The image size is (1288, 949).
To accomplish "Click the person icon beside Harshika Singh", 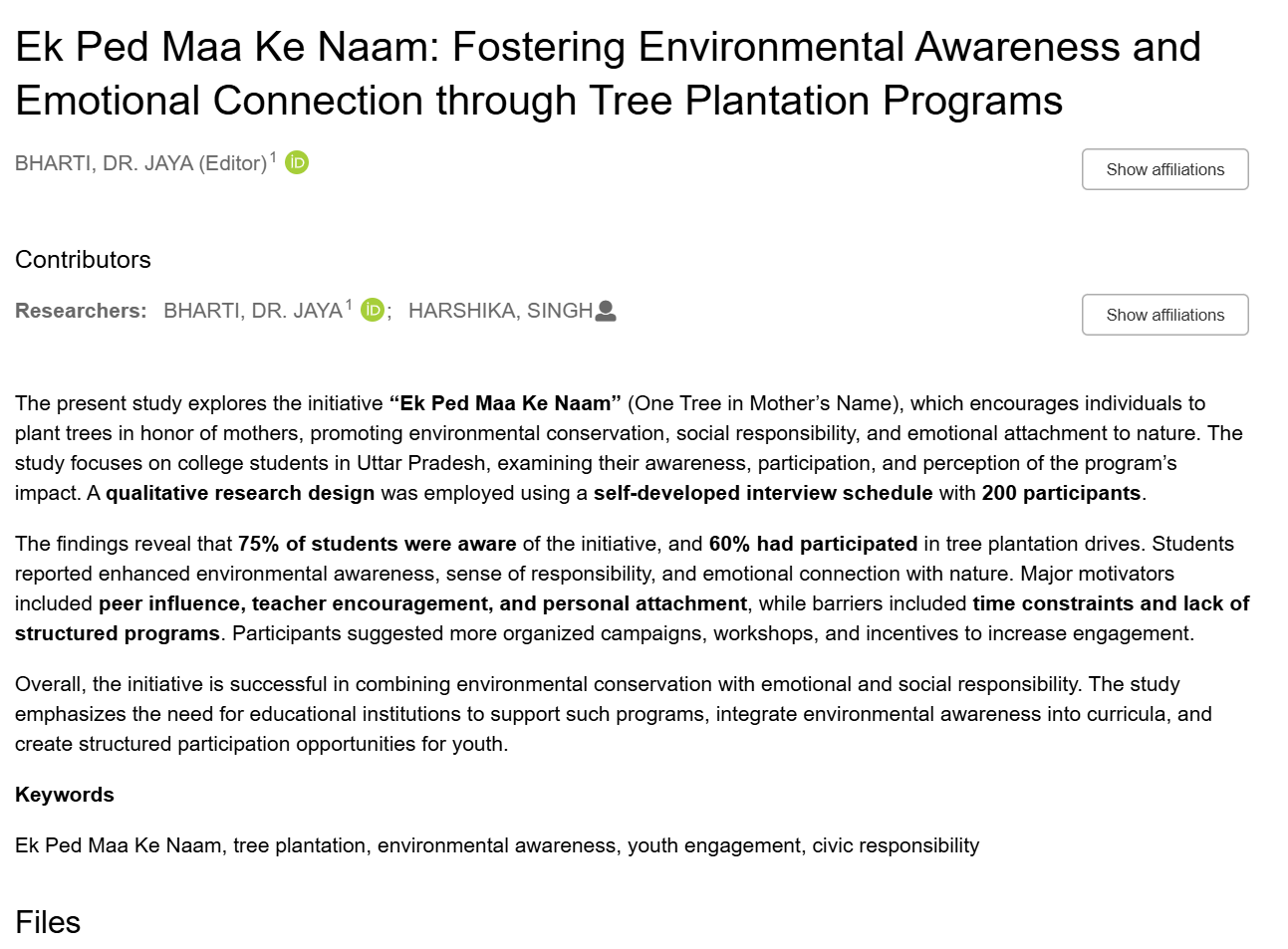I will click(606, 312).
